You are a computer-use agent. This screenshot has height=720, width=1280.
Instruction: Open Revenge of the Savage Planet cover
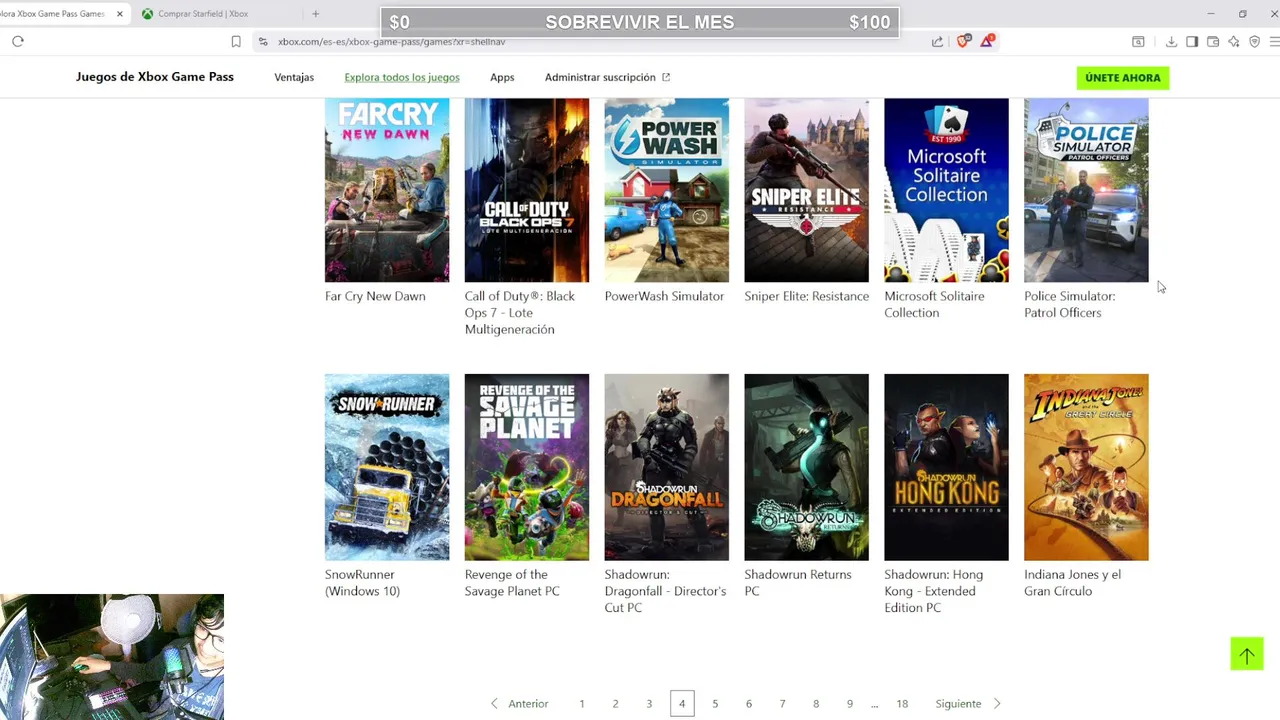point(527,467)
